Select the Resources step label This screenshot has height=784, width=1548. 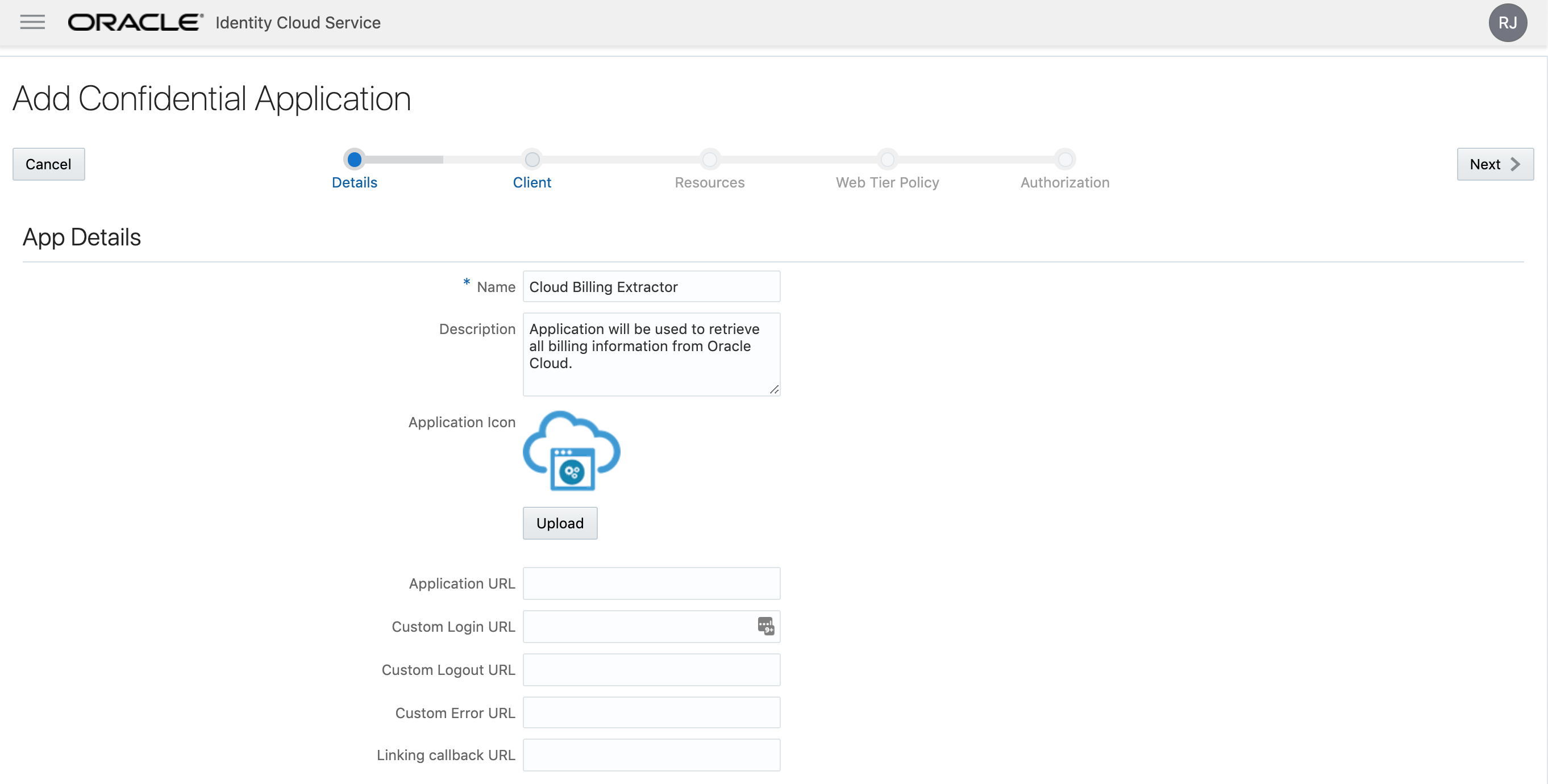click(709, 182)
